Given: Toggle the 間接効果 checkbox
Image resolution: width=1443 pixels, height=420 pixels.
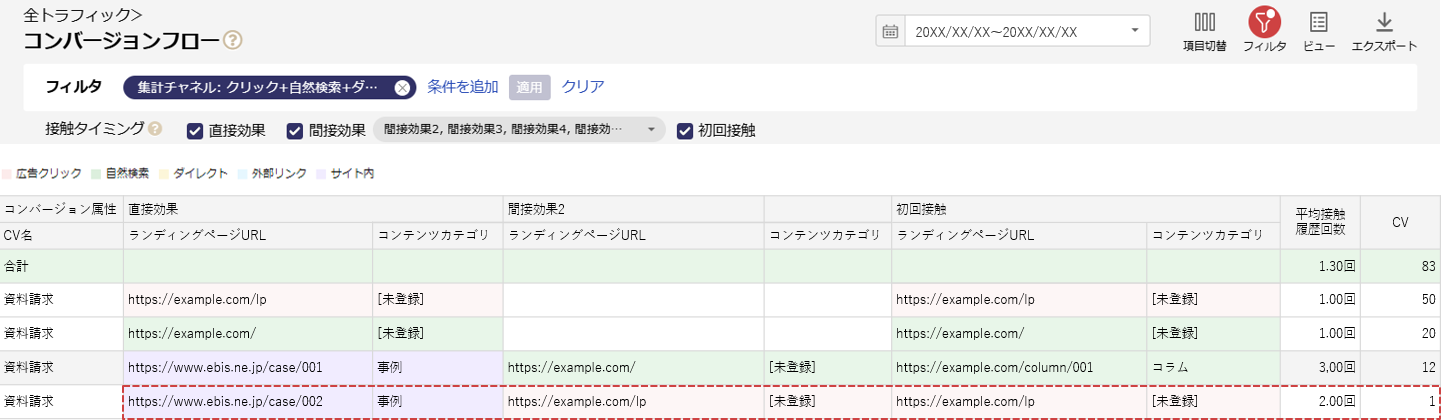Looking at the screenshot, I should pos(295,130).
